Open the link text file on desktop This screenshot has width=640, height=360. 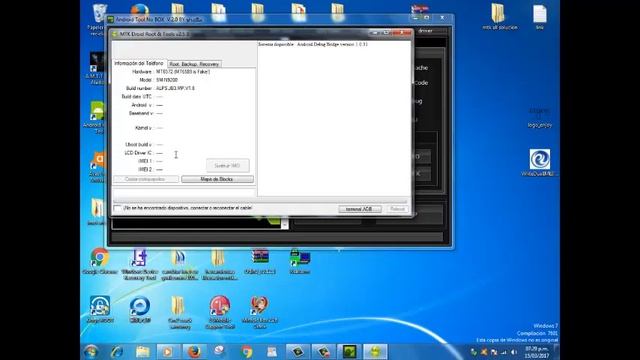(540, 17)
